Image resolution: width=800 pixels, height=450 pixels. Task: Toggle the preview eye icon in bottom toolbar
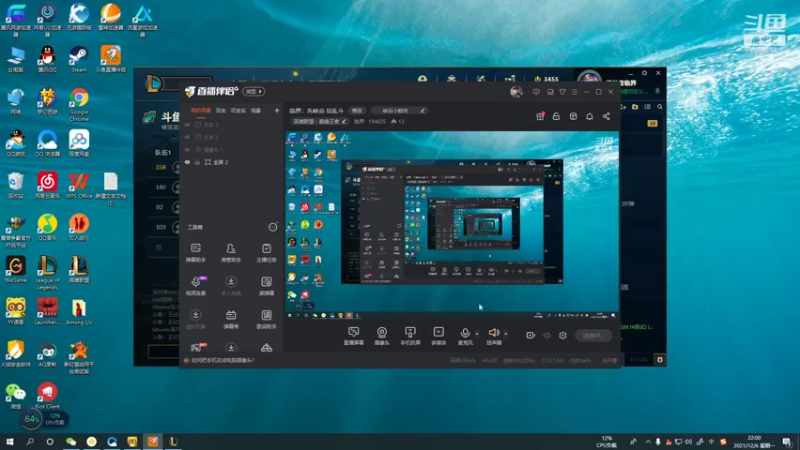click(546, 335)
